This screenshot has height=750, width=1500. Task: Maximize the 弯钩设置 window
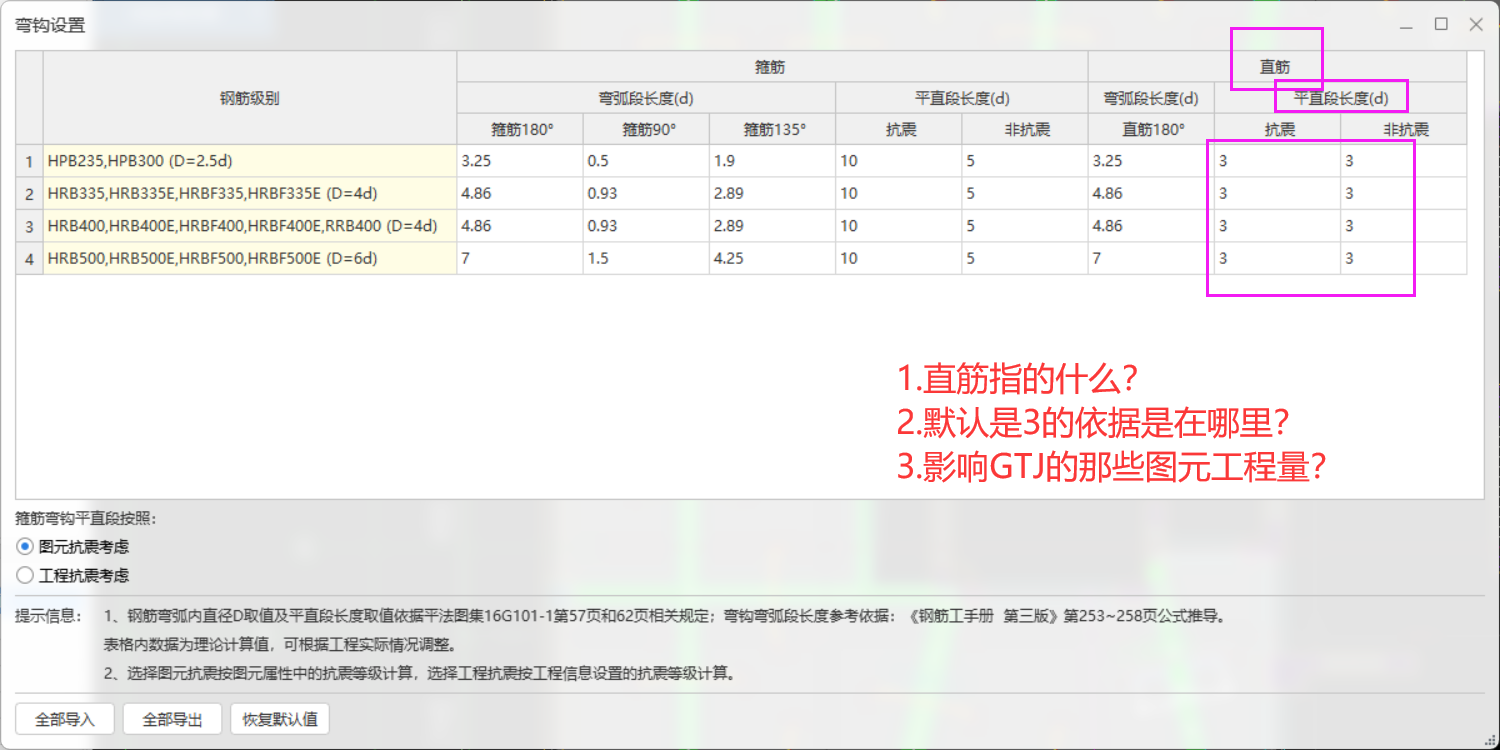[x=1441, y=25]
